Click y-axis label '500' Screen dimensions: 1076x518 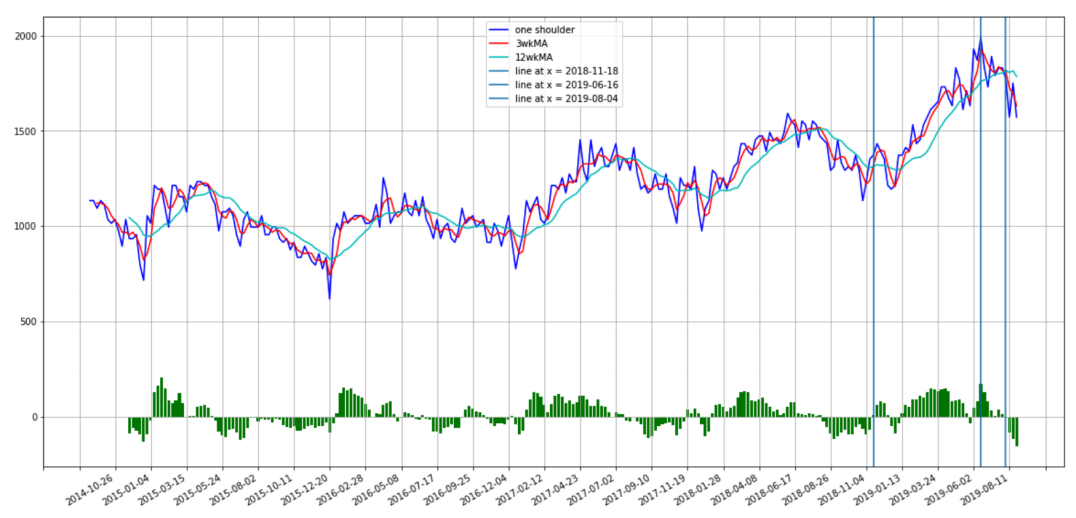(x=29, y=322)
